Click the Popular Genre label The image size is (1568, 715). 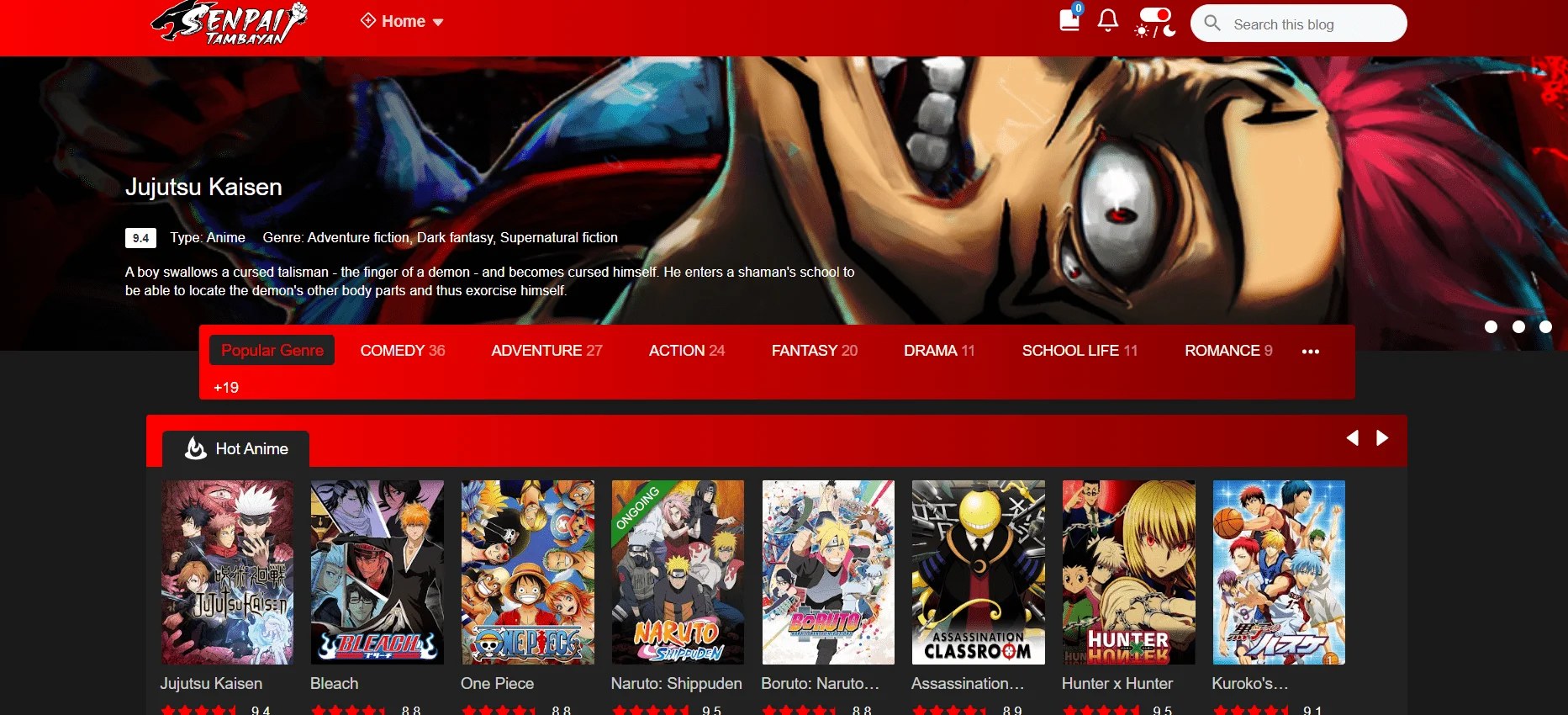[272, 350]
